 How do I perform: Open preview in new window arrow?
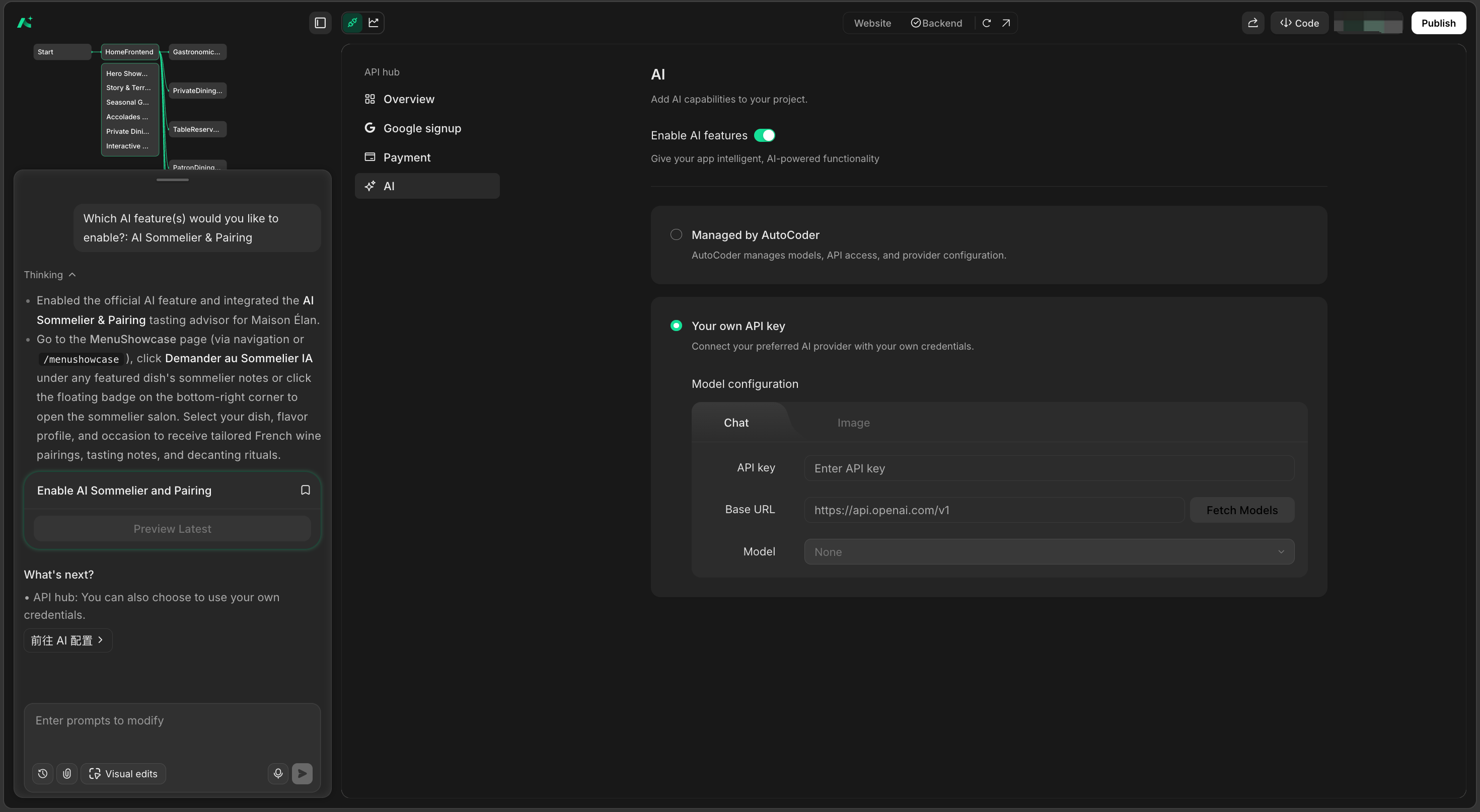1006,23
